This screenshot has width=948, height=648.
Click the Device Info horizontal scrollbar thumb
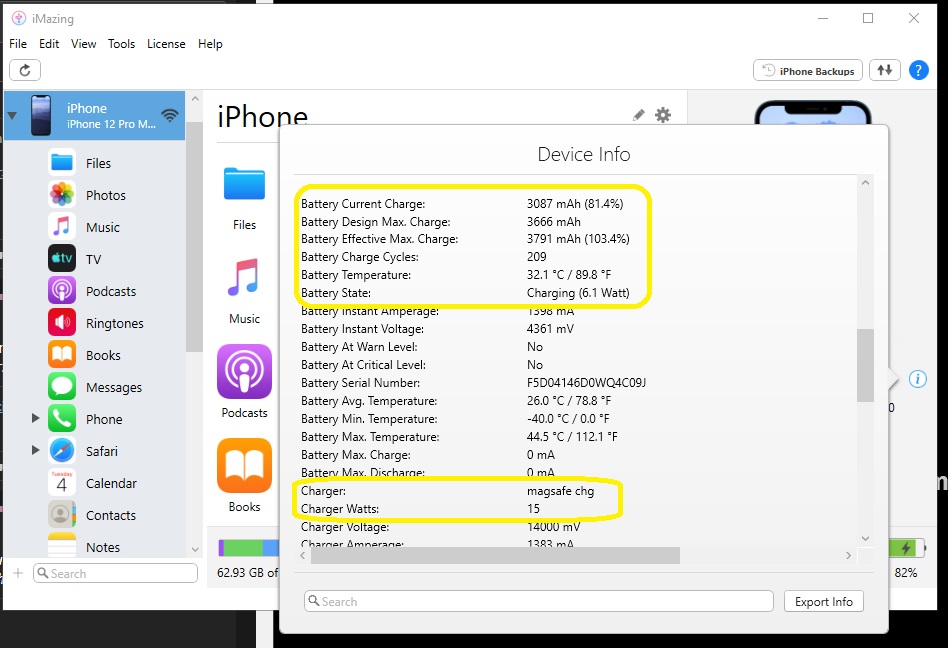(495, 556)
